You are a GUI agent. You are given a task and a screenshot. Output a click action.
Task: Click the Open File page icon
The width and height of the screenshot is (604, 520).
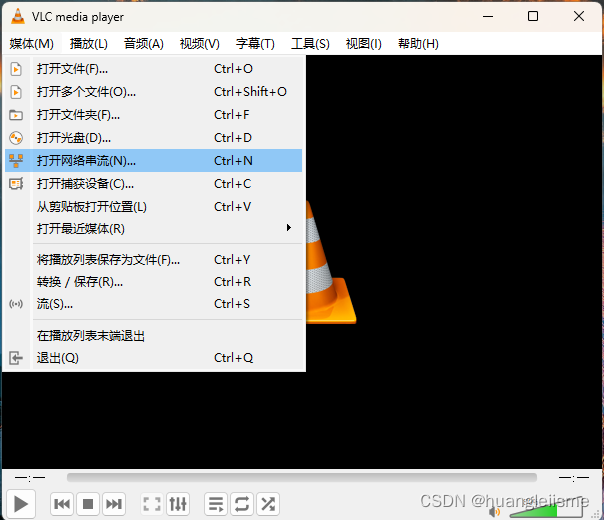(x=16, y=69)
